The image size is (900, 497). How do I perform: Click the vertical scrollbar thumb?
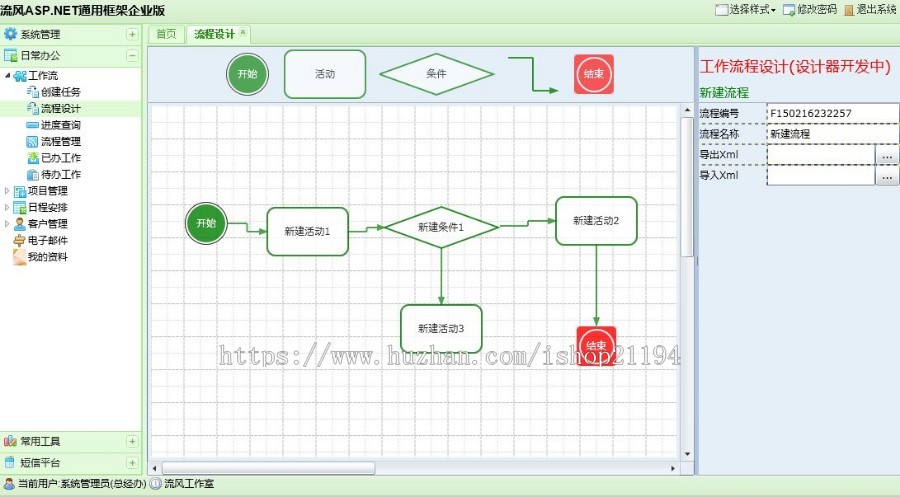click(x=687, y=187)
